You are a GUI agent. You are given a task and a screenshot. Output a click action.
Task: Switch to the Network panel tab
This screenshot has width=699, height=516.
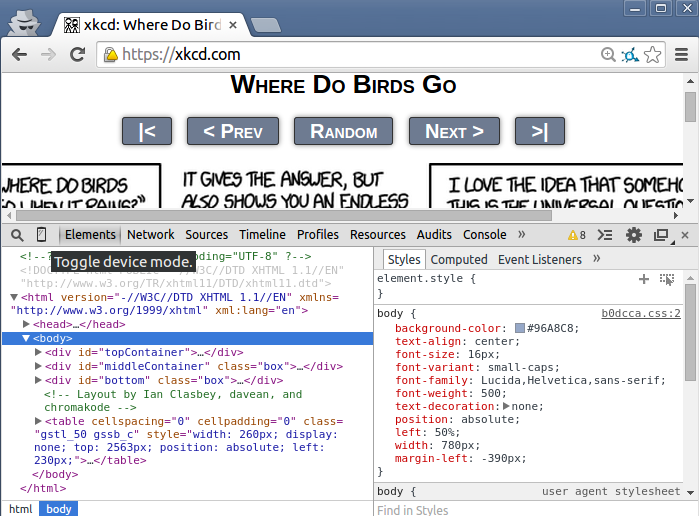point(151,235)
